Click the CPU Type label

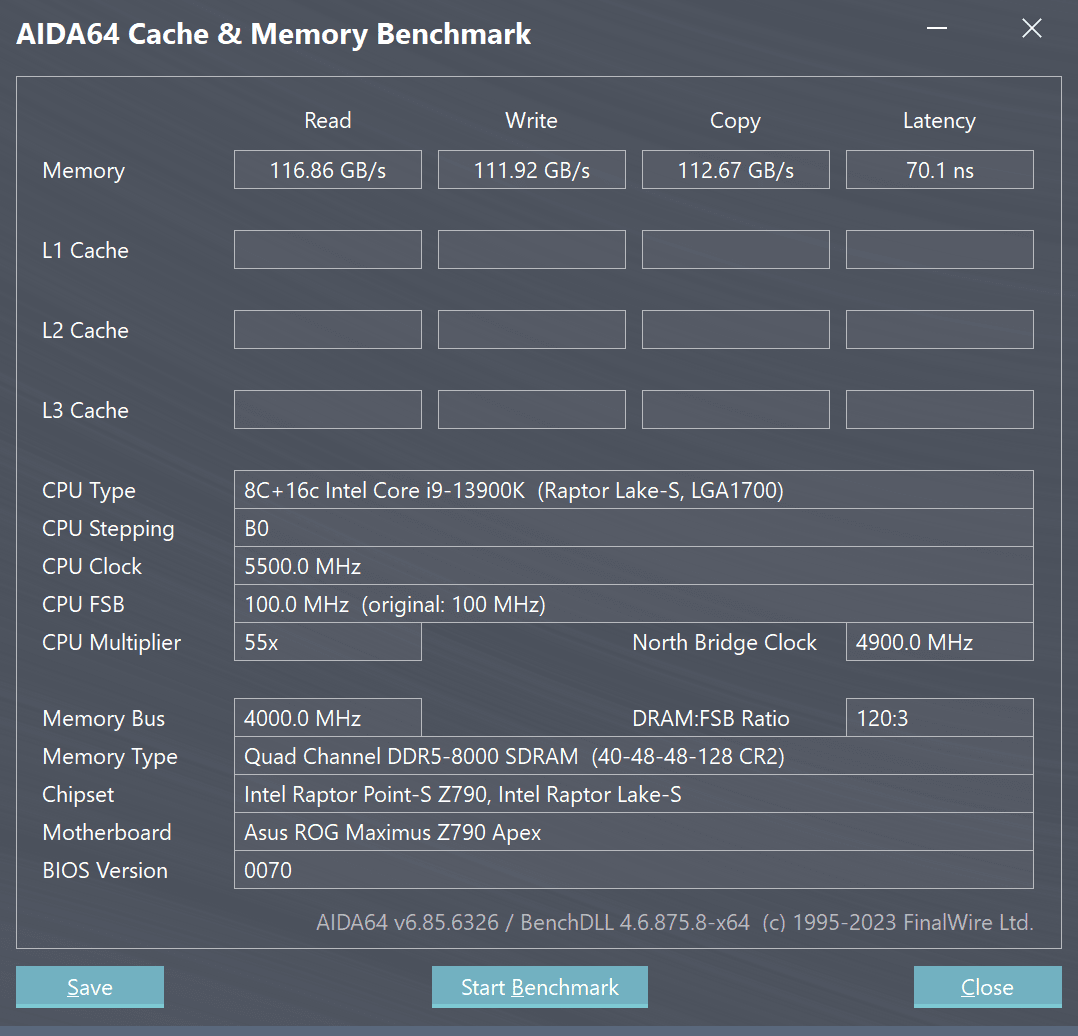pyautogui.click(x=89, y=491)
